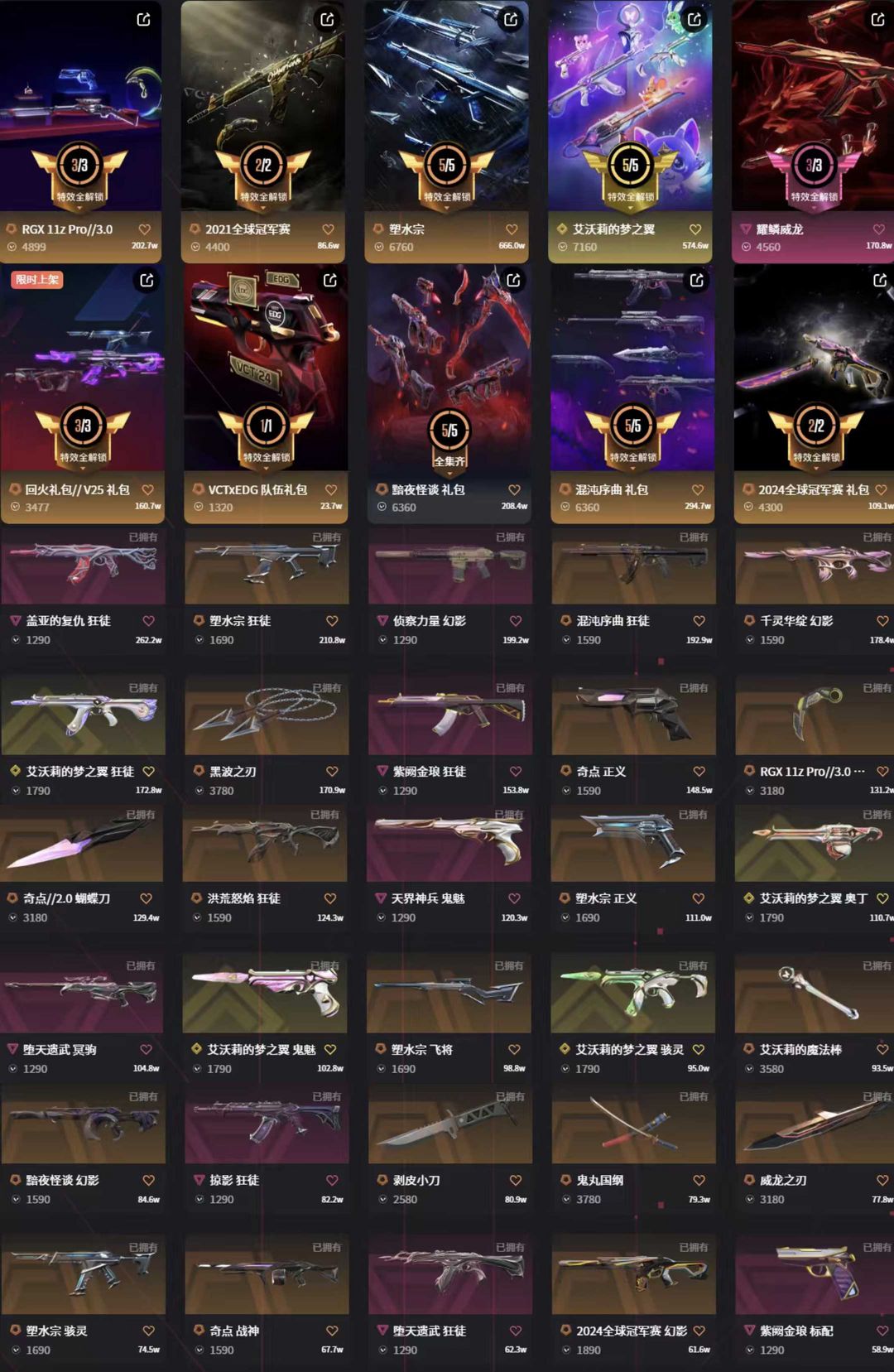Click the 限时上架 limited-time tag
894x1372 pixels.
pyautogui.click(x=37, y=280)
